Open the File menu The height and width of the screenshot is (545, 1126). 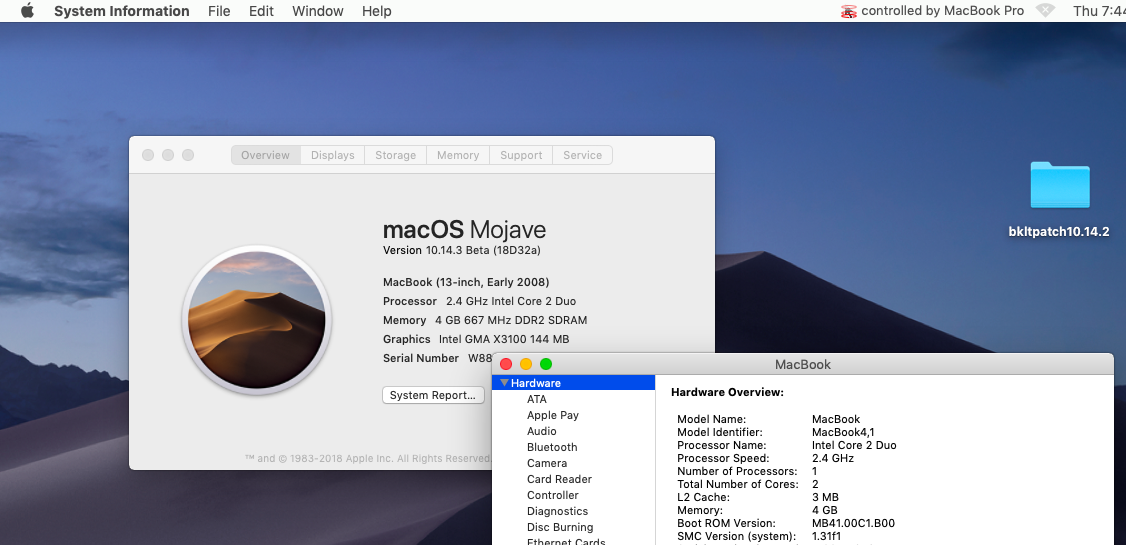(219, 11)
